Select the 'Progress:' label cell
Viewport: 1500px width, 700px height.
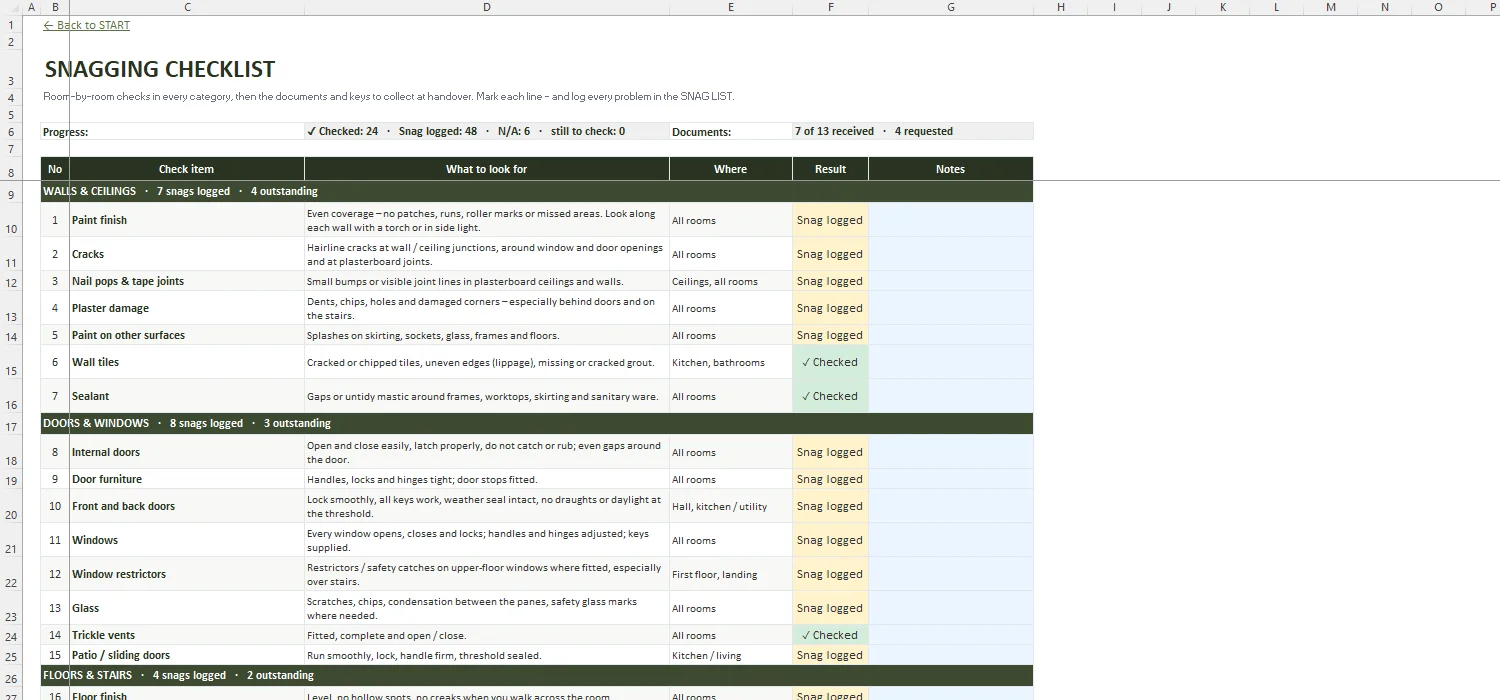(173, 131)
